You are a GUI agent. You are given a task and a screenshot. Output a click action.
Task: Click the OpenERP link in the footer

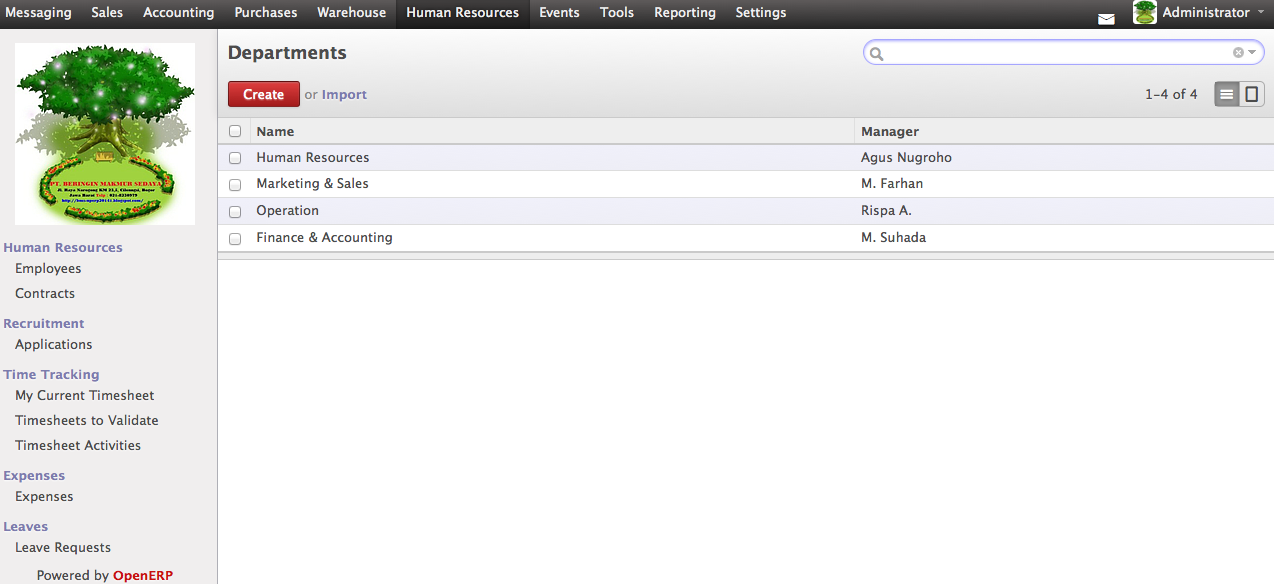(x=143, y=575)
